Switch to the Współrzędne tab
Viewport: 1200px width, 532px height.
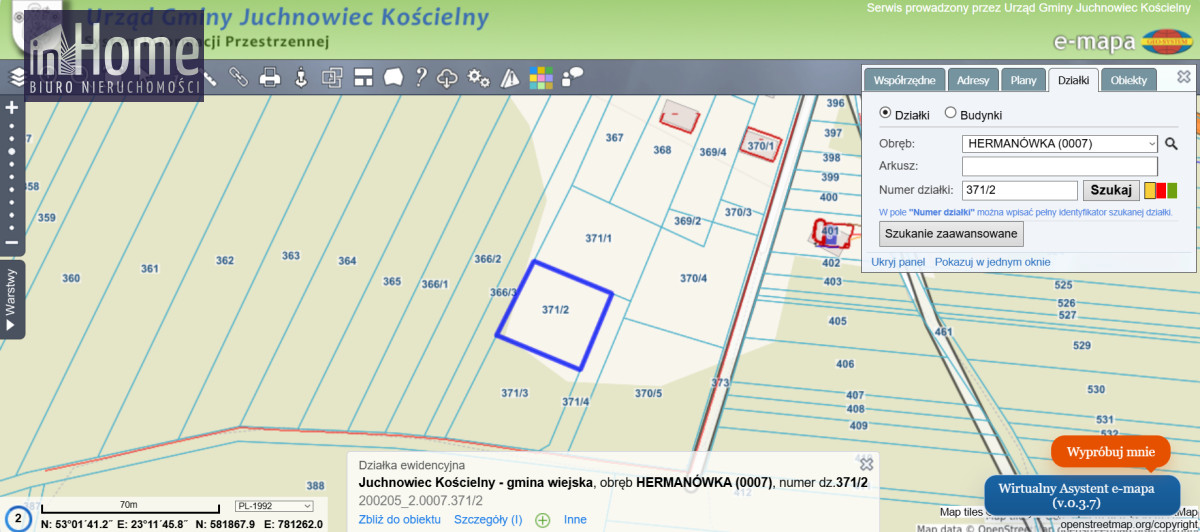tap(904, 80)
